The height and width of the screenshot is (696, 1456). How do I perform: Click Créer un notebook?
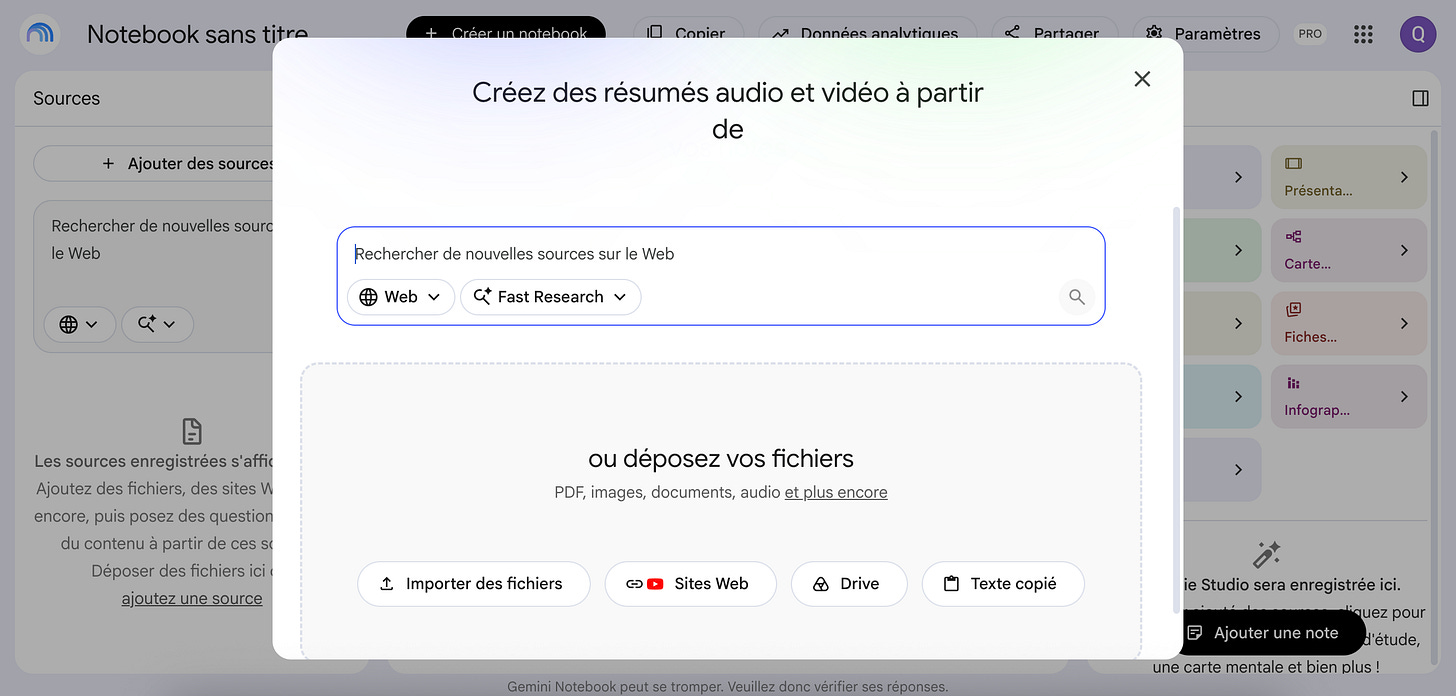(506, 34)
